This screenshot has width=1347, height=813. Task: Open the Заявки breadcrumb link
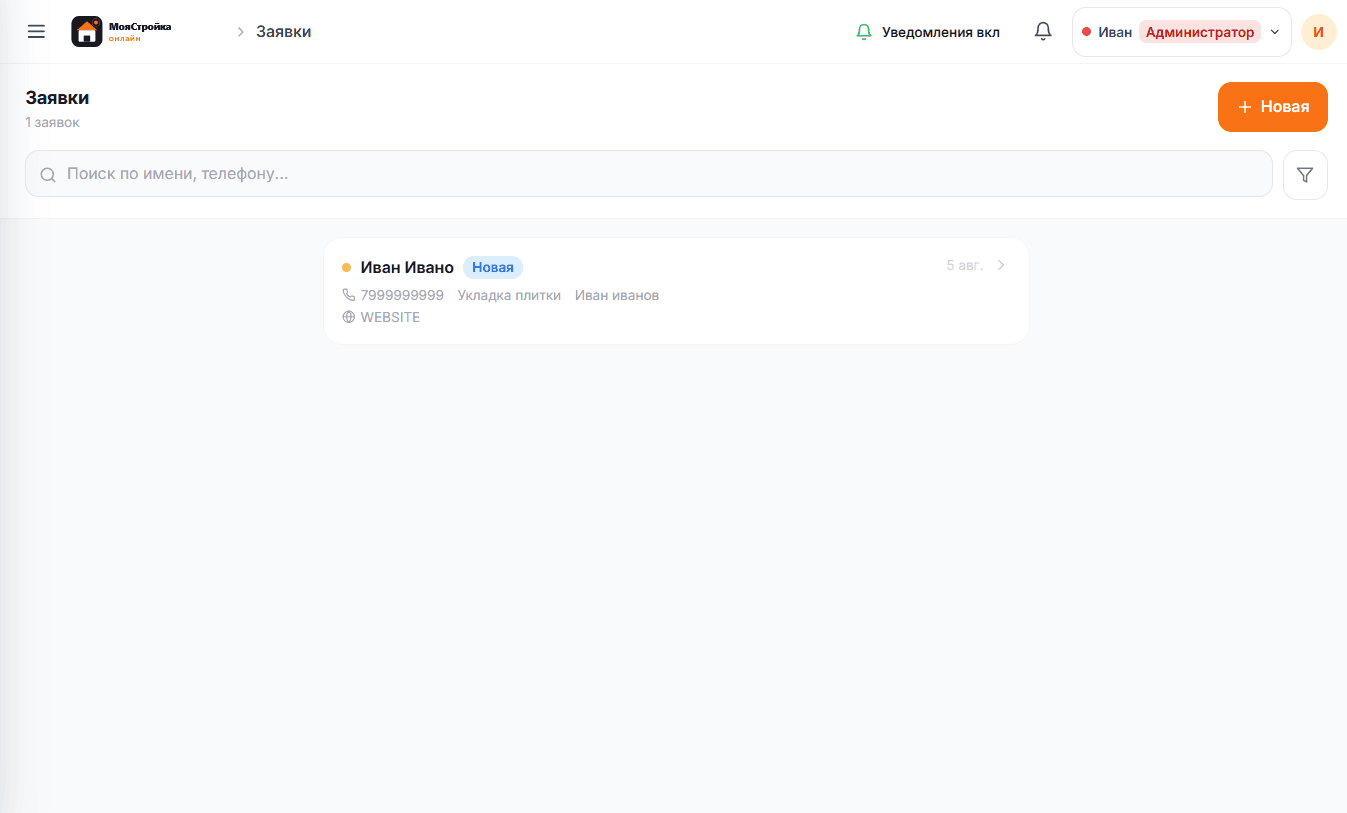[284, 32]
